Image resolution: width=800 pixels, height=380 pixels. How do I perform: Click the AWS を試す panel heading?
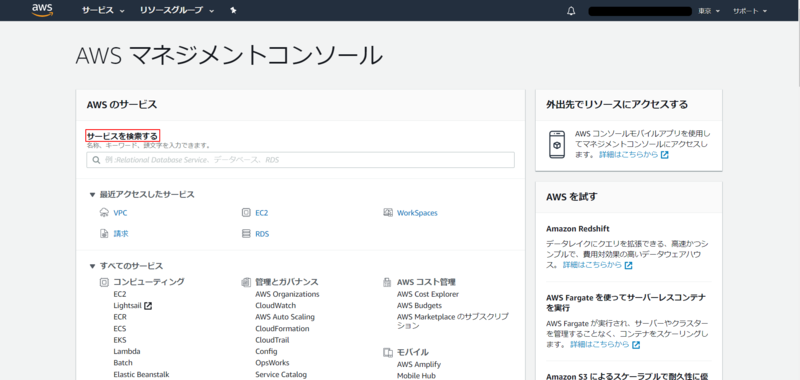click(571, 196)
